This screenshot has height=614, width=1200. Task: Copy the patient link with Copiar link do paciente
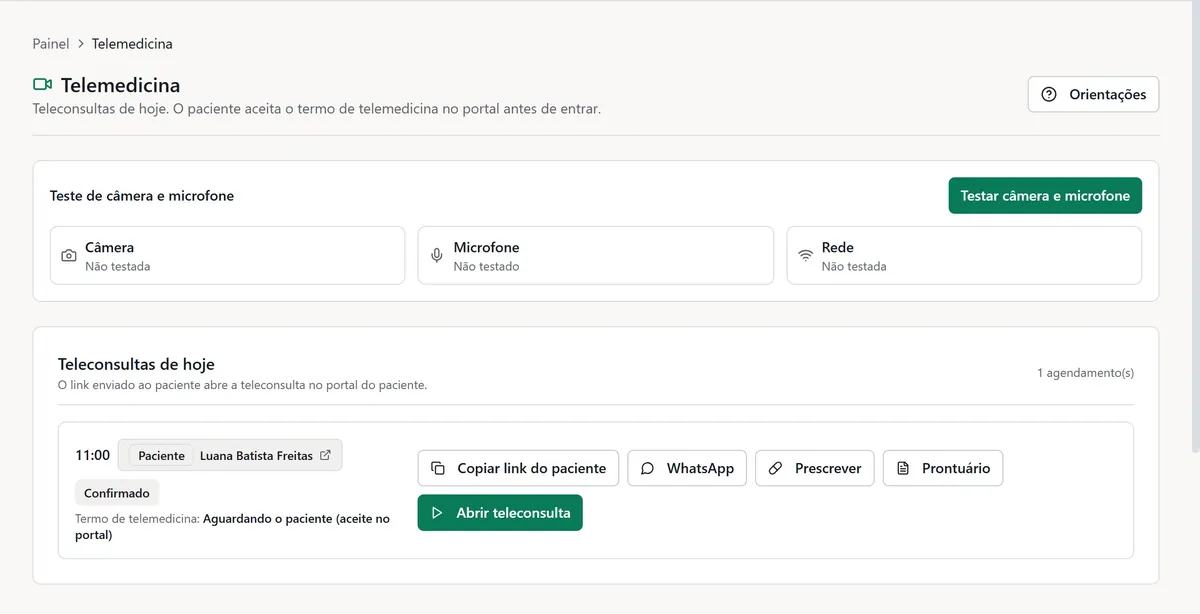[x=519, y=468]
